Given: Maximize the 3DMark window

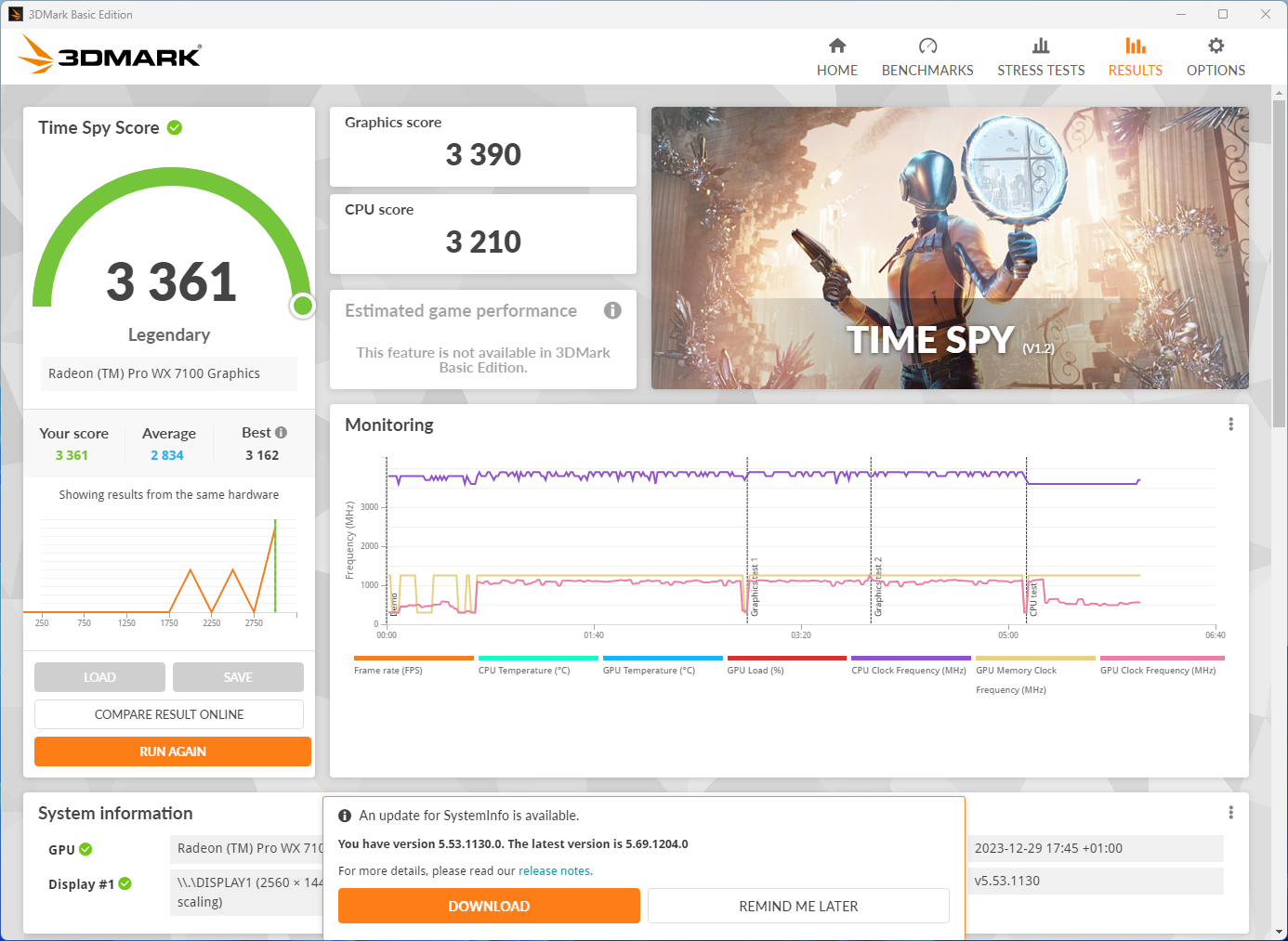Looking at the screenshot, I should [1223, 14].
